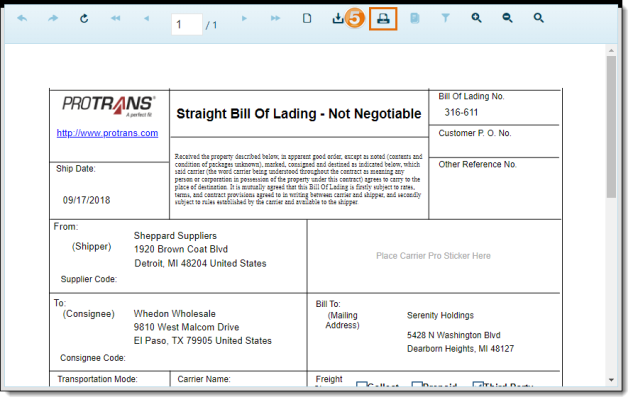Toggle the parameters filter funnel icon
633x402 pixels.
point(445,19)
